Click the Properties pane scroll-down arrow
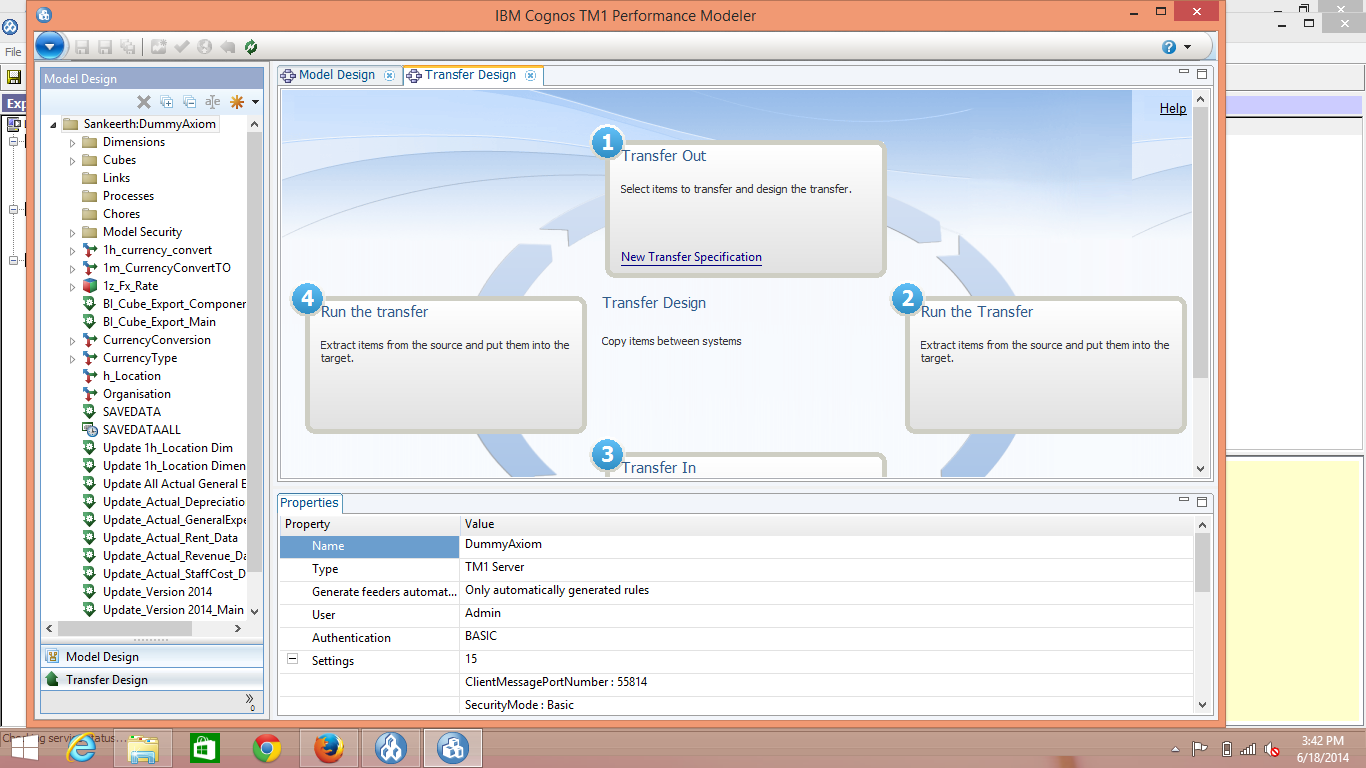 pos(1202,705)
